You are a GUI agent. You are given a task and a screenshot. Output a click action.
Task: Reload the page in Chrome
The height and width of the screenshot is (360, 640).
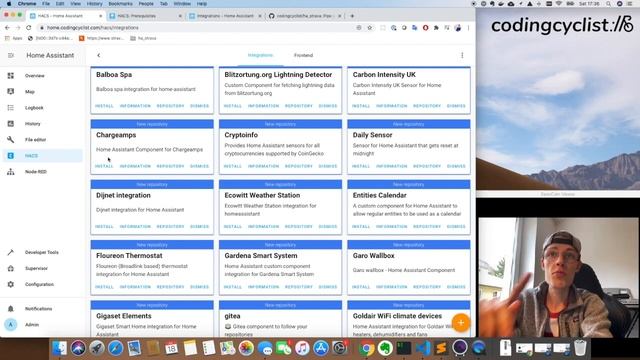(29, 28)
